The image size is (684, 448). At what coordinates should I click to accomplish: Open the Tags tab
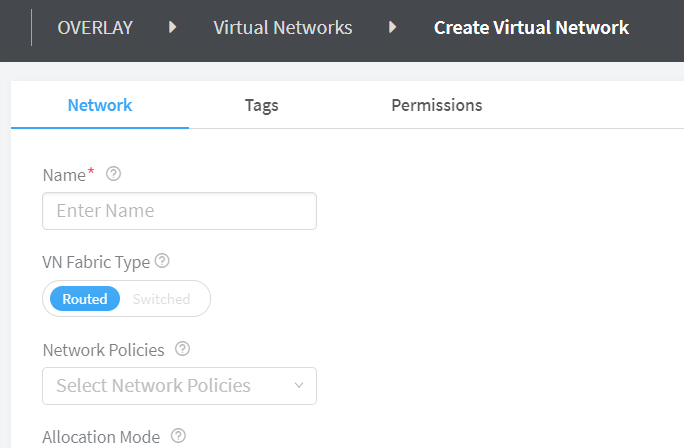click(261, 105)
